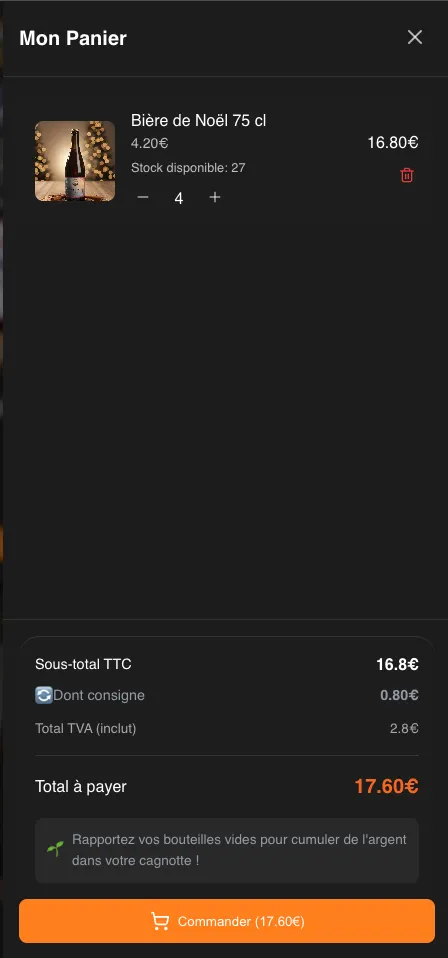Select the Bière de Noël 75 cl title
Image resolution: width=448 pixels, height=958 pixels.
pos(198,121)
